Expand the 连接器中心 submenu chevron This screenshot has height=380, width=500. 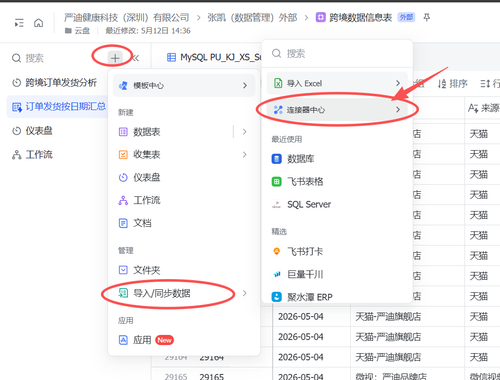(x=398, y=110)
